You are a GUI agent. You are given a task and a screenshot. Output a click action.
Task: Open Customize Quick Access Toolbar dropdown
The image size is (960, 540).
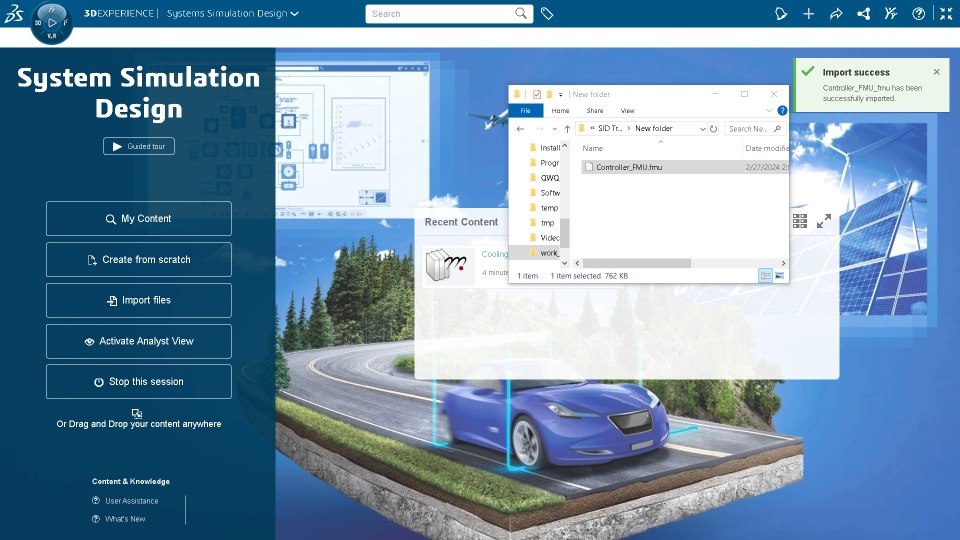[560, 94]
